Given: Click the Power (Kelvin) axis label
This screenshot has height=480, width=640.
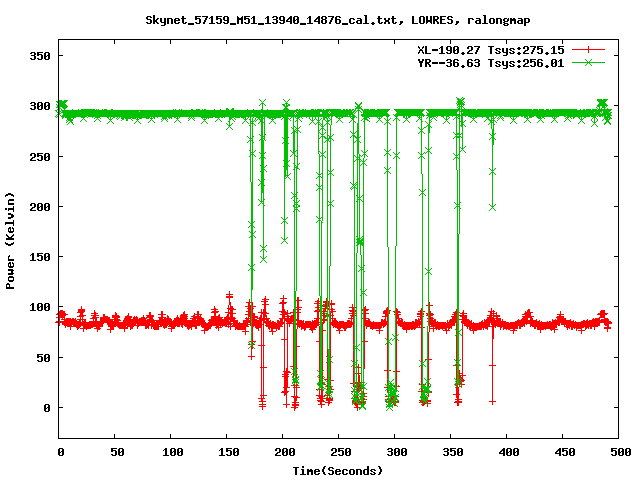Looking at the screenshot, I should [10, 241].
